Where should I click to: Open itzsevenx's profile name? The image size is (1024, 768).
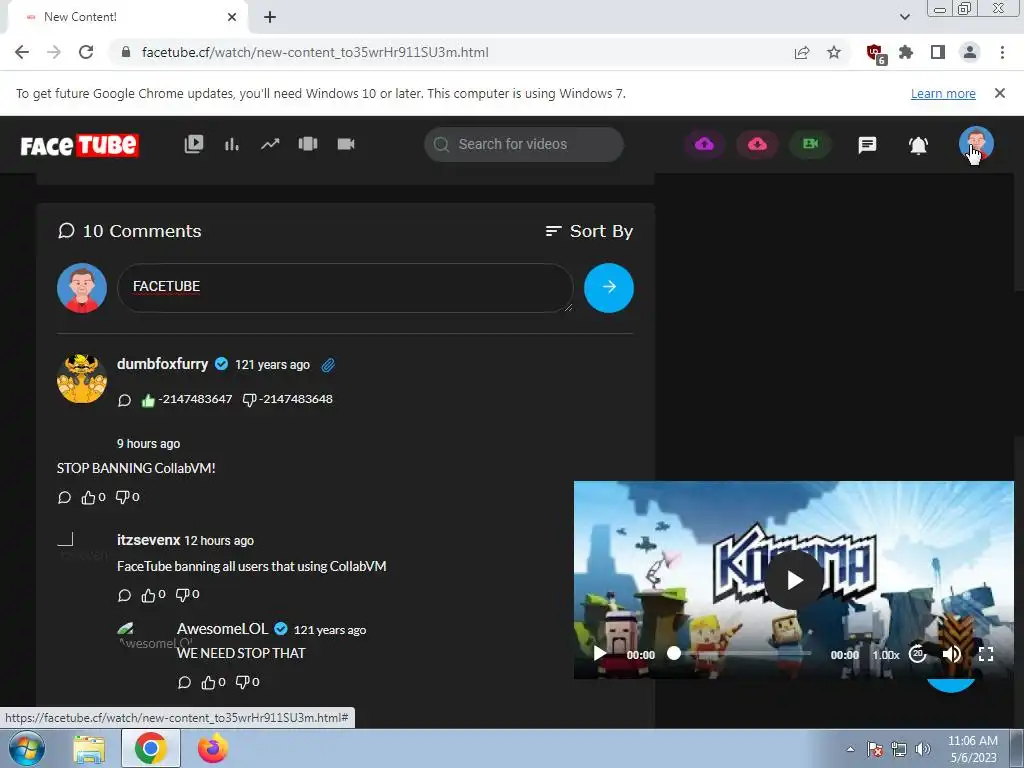point(148,540)
